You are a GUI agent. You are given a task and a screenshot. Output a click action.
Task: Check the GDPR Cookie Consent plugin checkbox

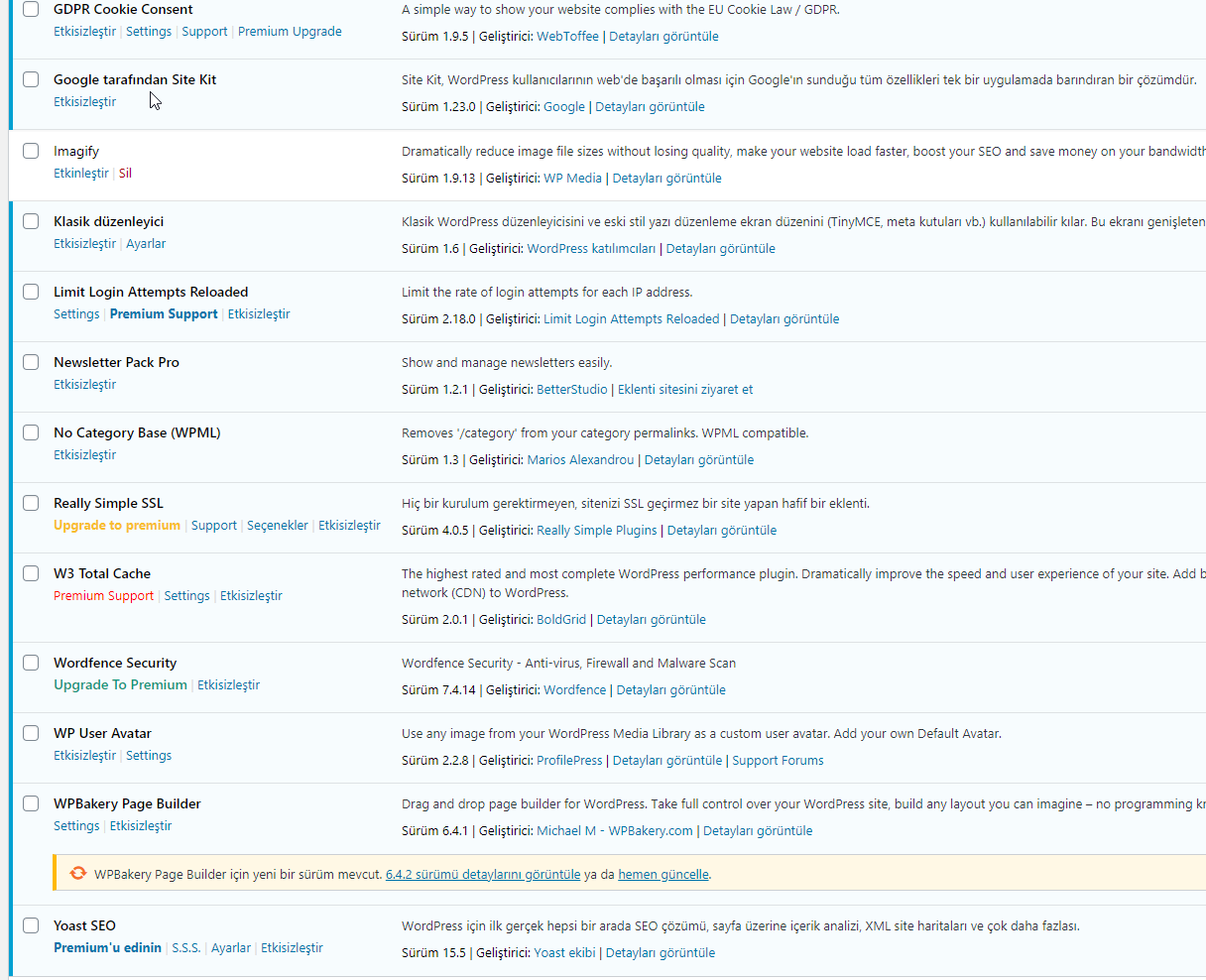point(31,9)
